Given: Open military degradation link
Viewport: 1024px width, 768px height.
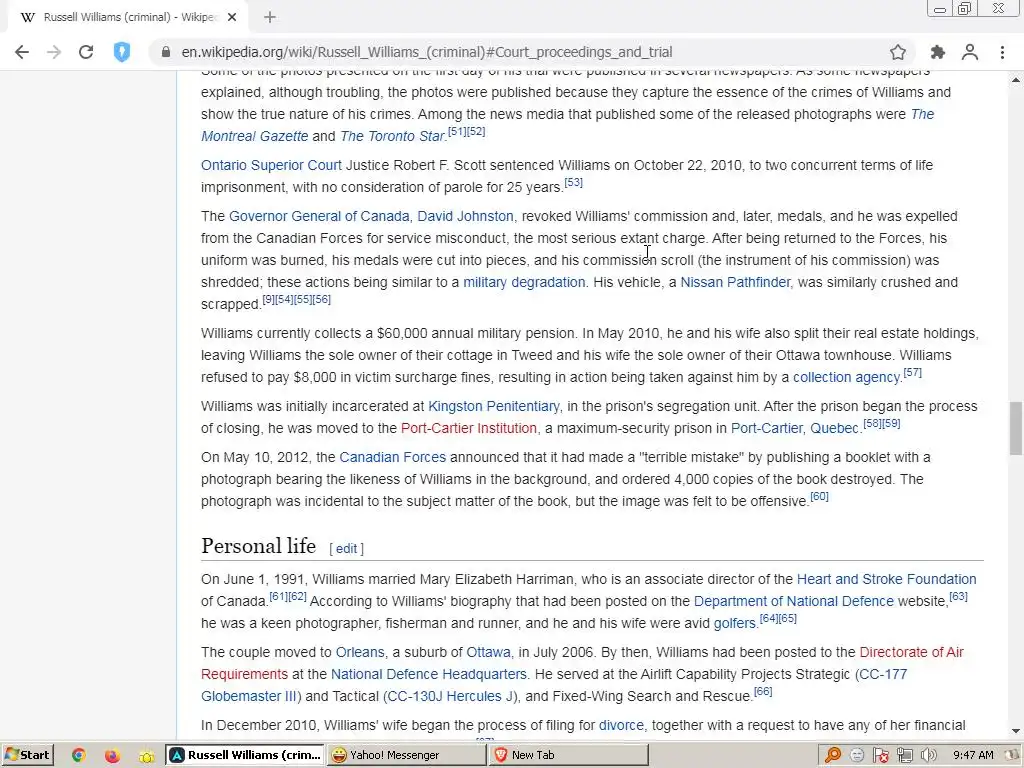Looking at the screenshot, I should tap(524, 282).
